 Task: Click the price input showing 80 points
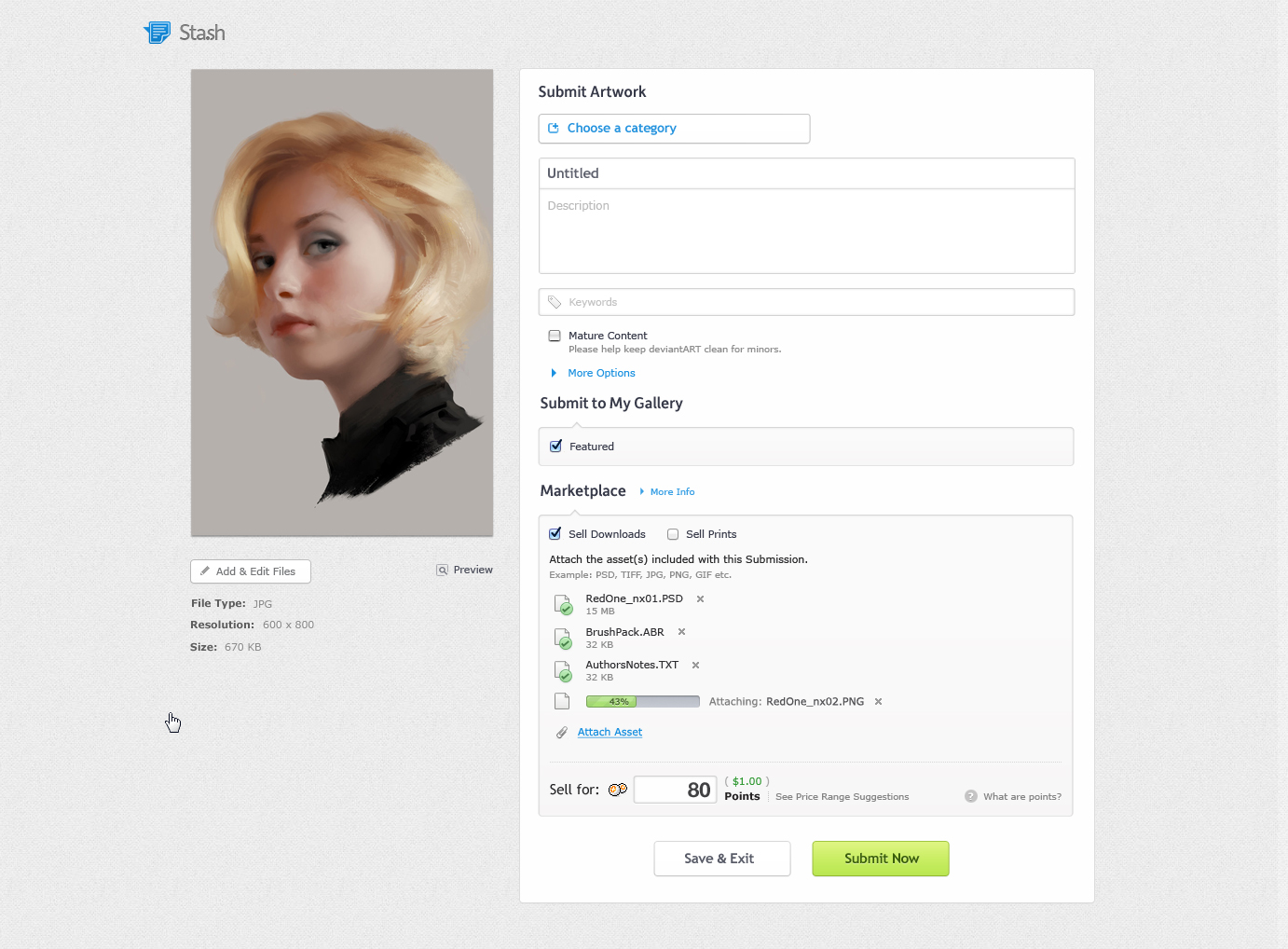[x=675, y=789]
